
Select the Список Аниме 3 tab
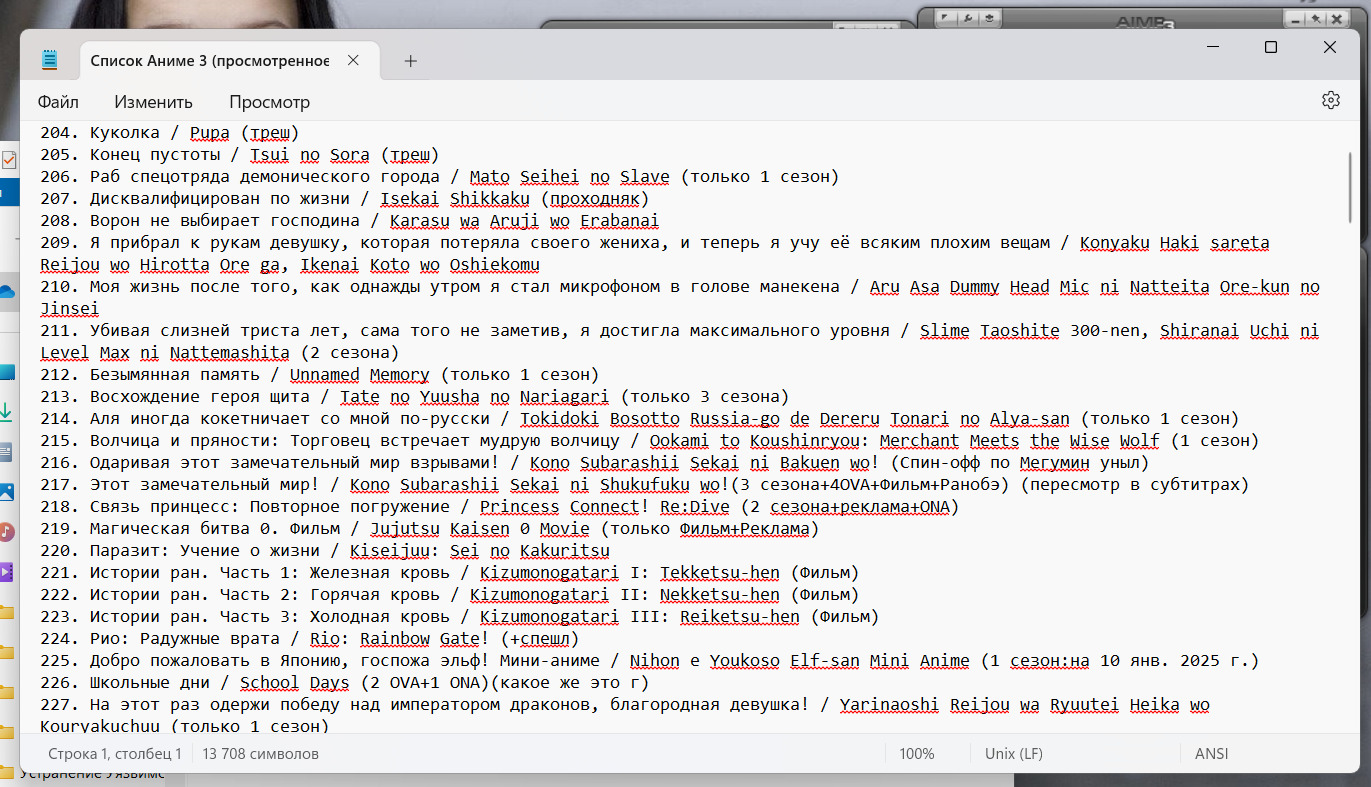pos(209,60)
